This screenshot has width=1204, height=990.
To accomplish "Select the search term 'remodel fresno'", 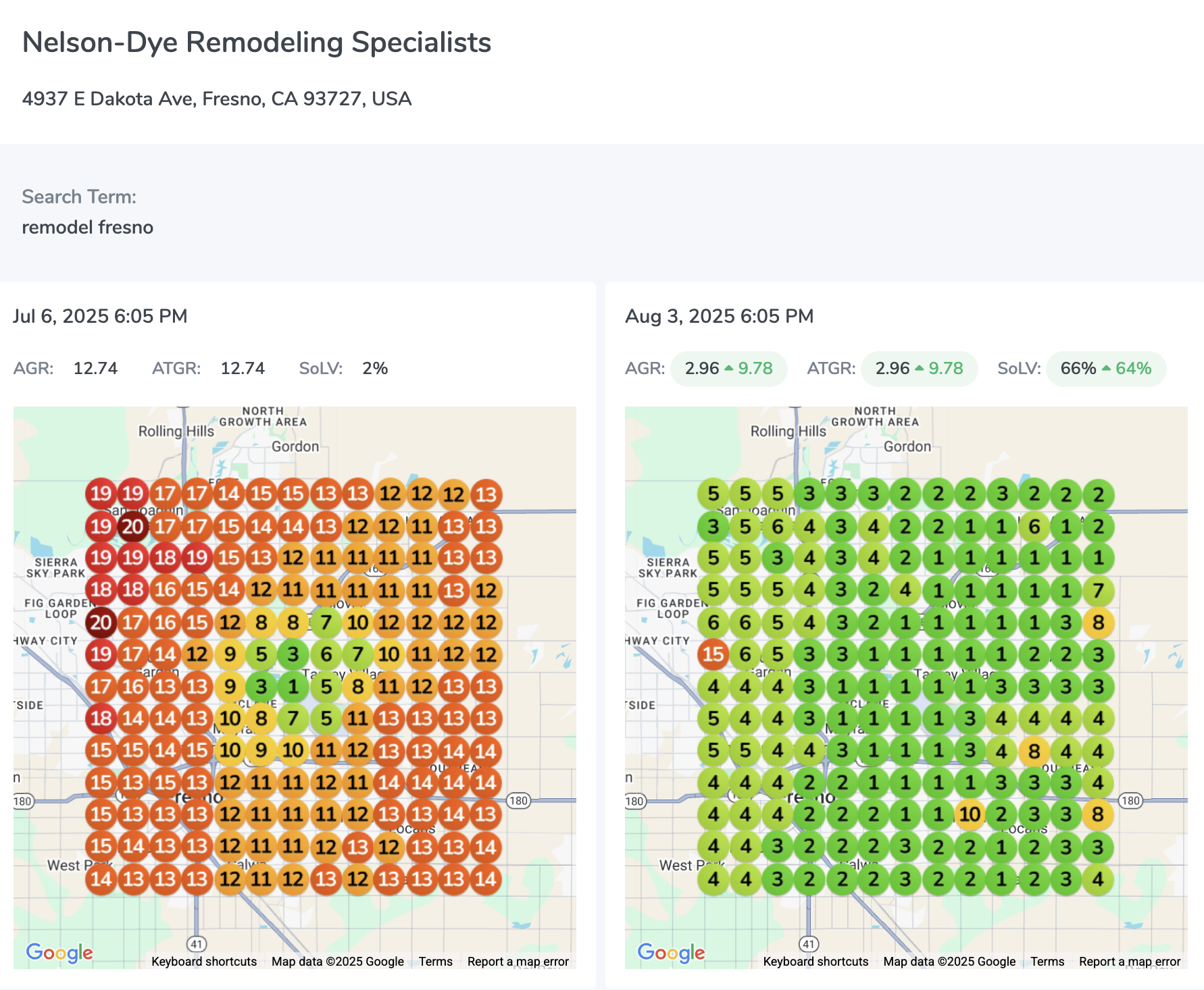I will coord(87,228).
